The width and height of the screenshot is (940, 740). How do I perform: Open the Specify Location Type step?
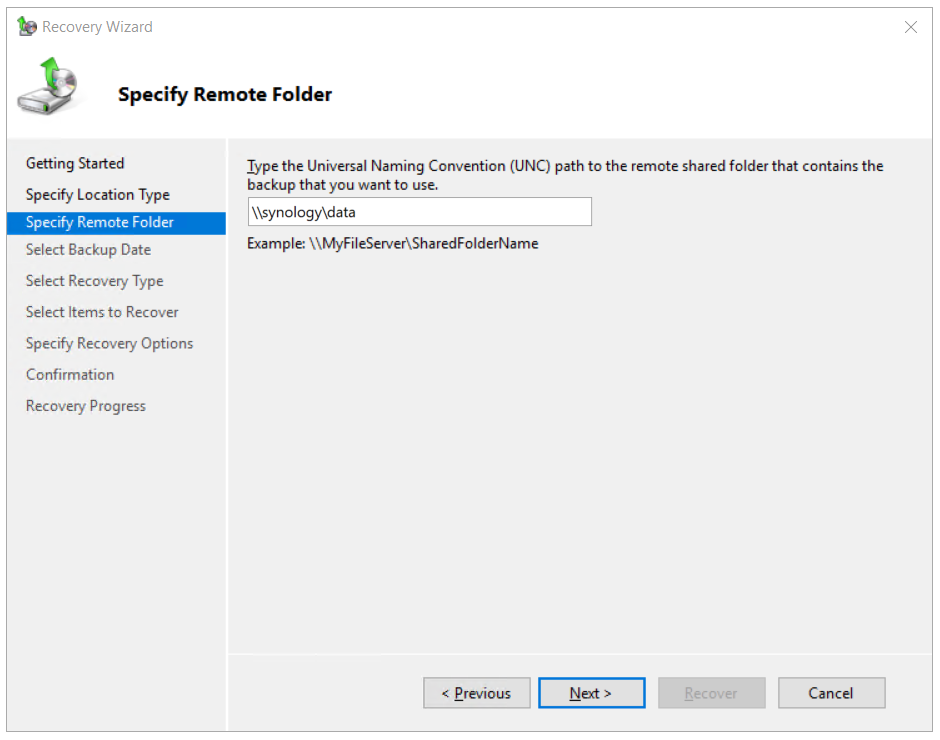(x=98, y=194)
